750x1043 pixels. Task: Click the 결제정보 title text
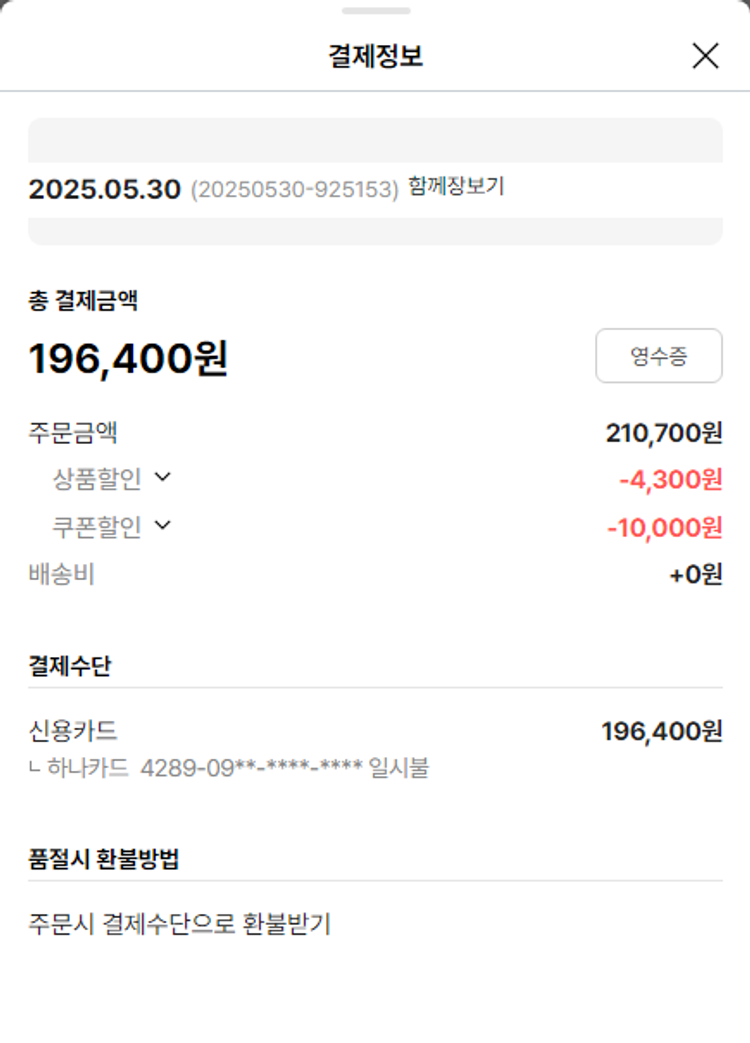(x=375, y=56)
